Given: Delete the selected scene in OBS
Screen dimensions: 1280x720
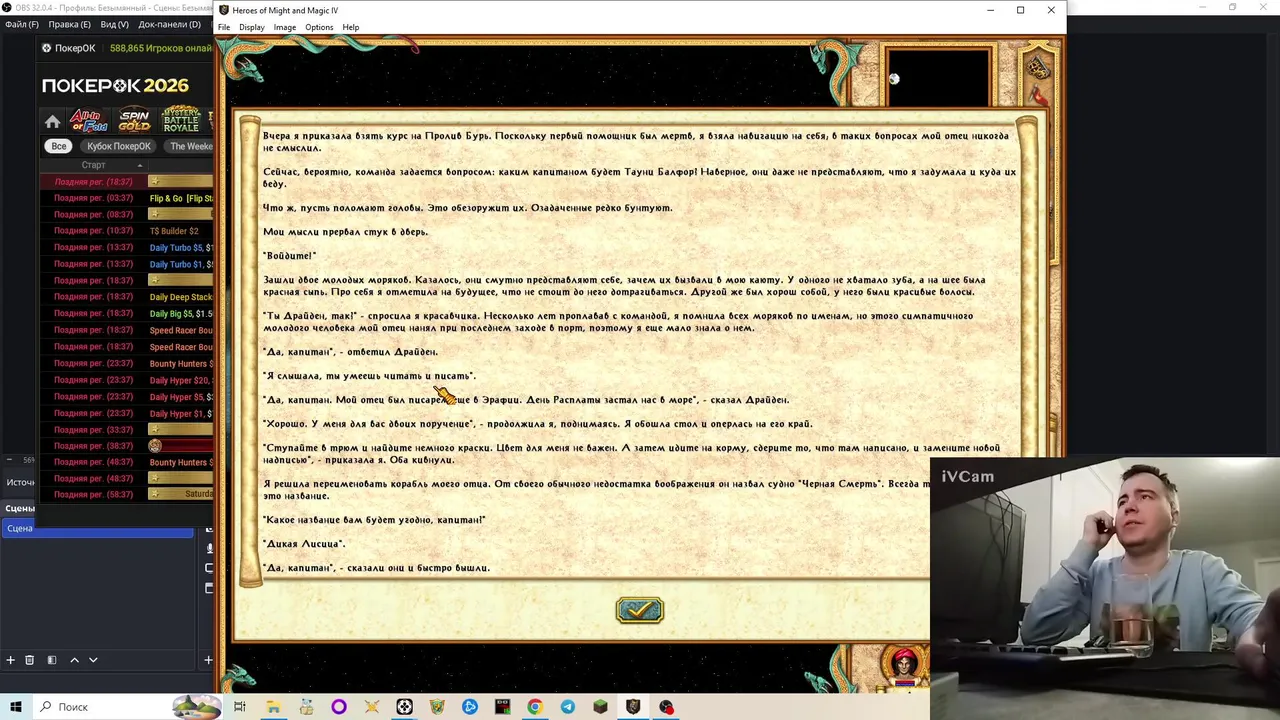Looking at the screenshot, I should click(29, 660).
